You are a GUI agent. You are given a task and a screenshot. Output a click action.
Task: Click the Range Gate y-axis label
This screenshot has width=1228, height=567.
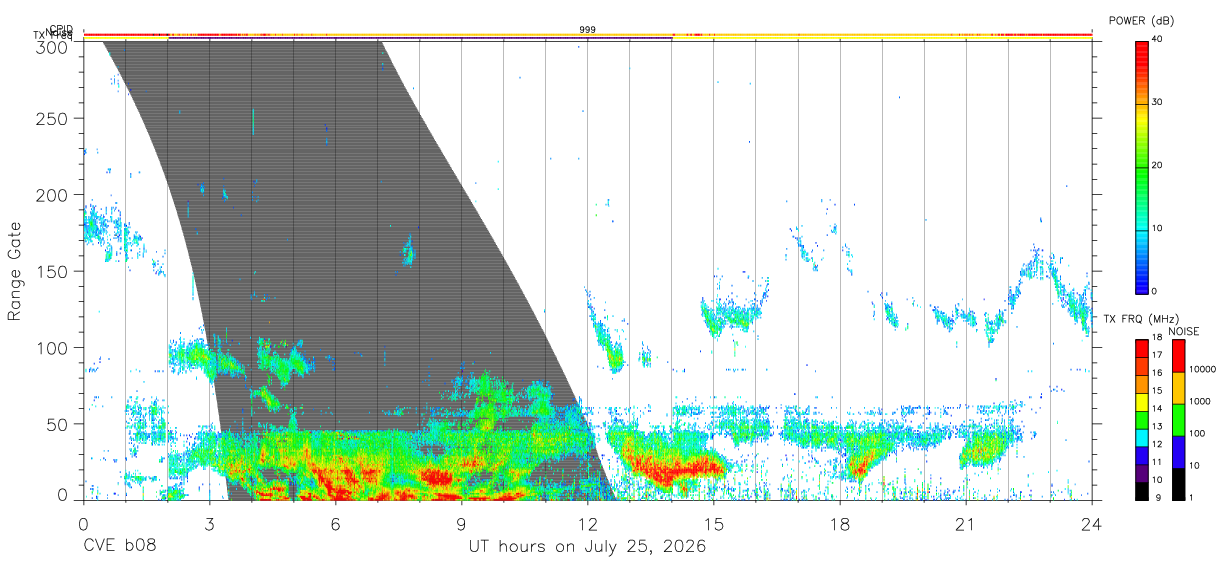(15, 271)
